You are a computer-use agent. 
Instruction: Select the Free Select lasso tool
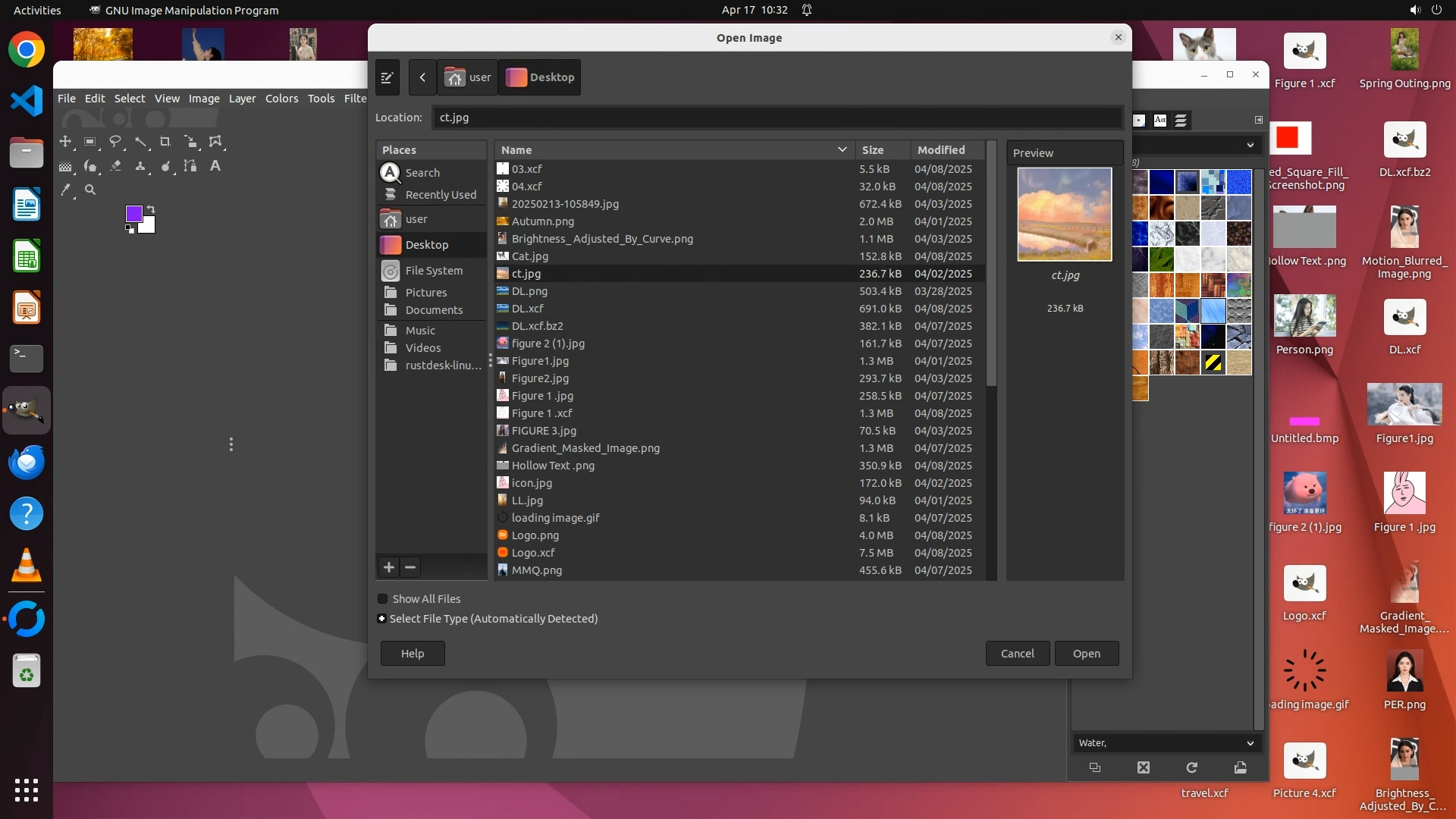coord(115,142)
